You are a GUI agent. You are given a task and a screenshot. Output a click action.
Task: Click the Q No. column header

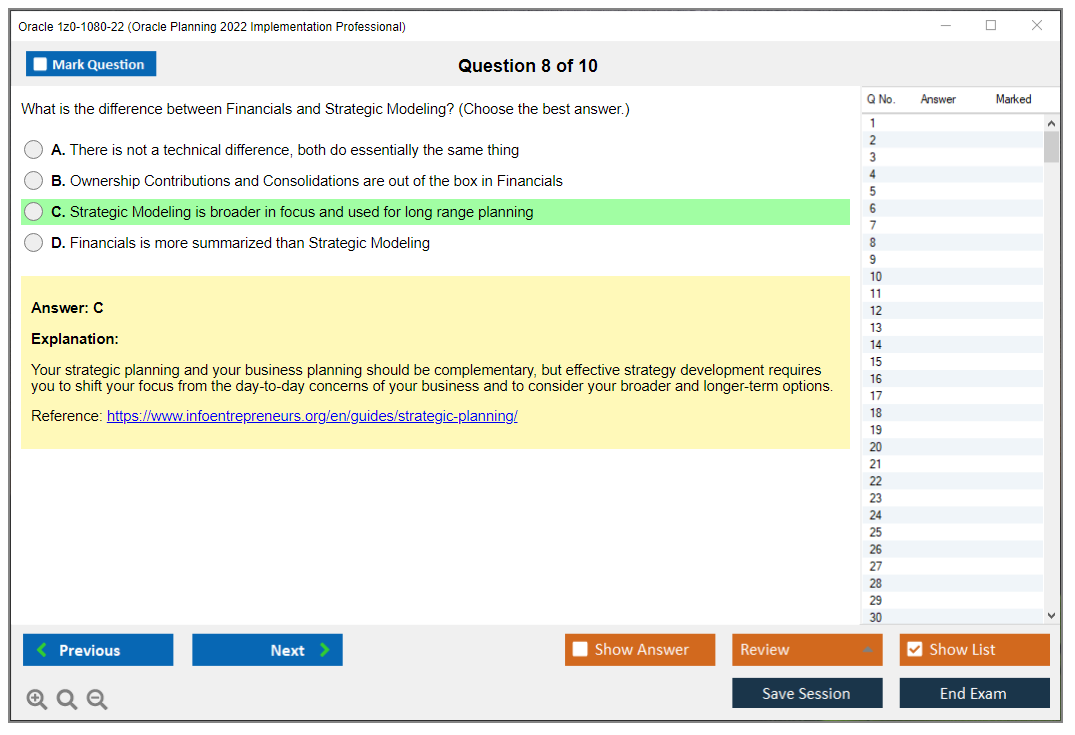pos(881,99)
